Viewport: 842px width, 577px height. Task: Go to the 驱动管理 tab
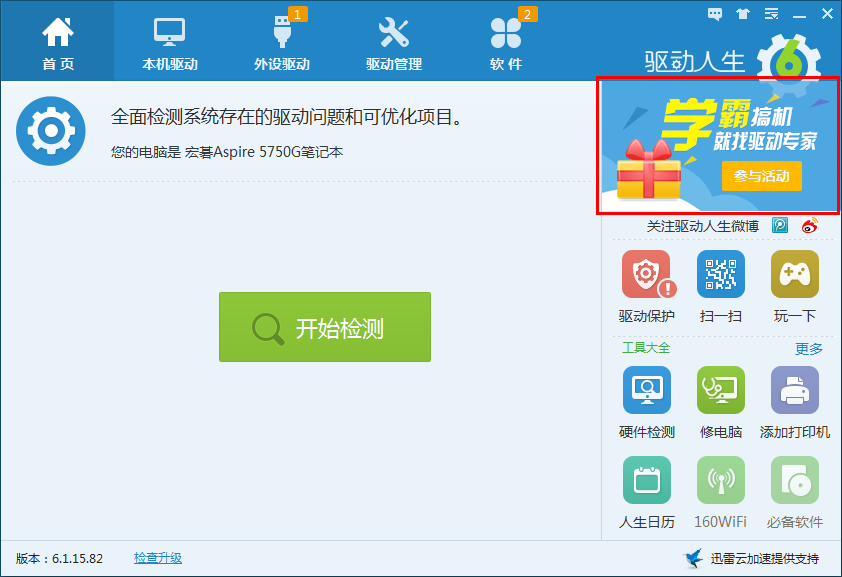(x=394, y=41)
